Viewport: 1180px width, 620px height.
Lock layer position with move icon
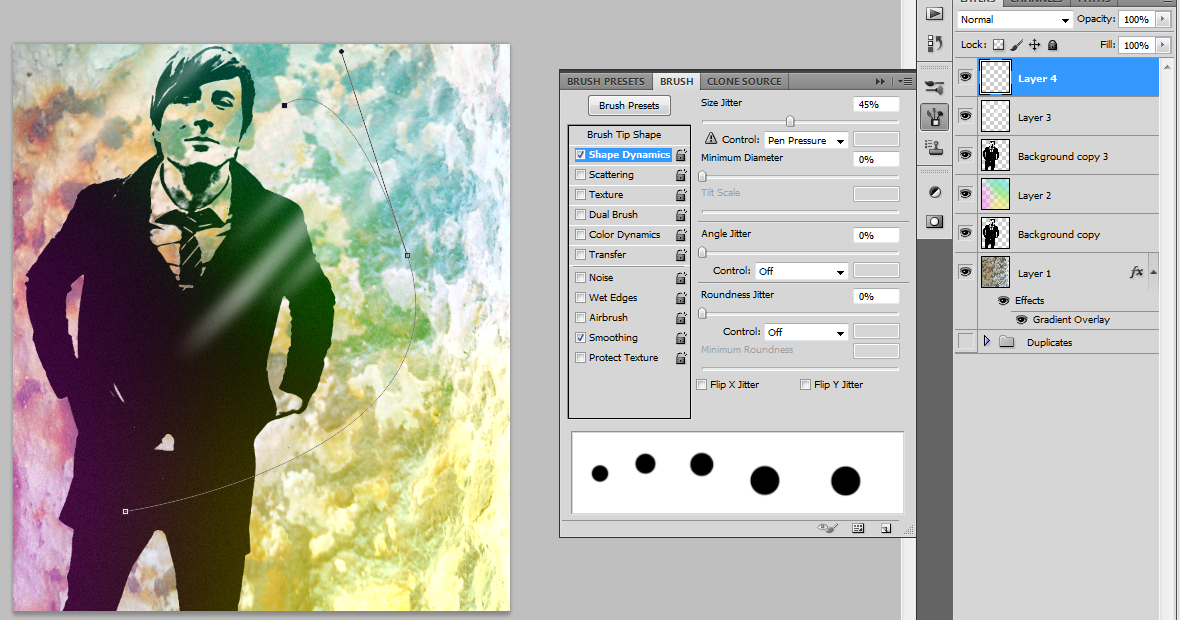(1035, 45)
